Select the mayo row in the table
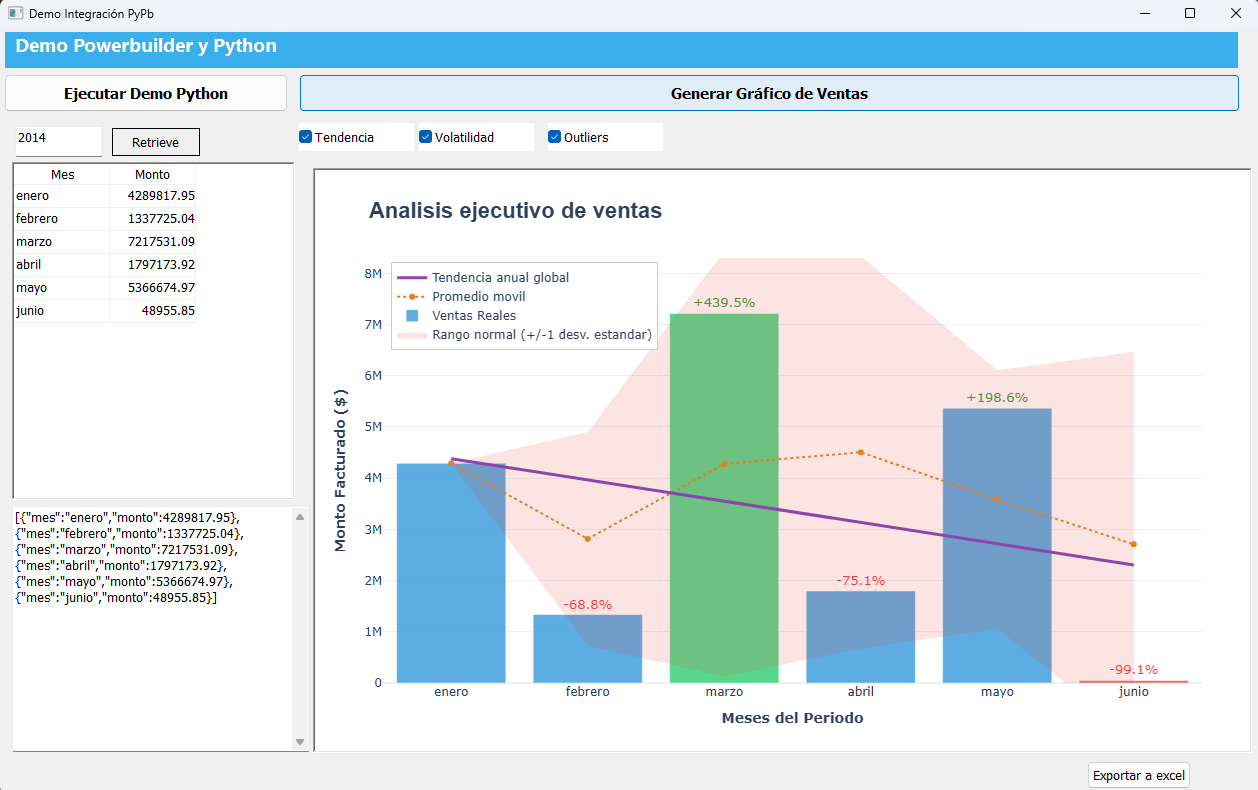The width and height of the screenshot is (1258, 790). (105, 288)
